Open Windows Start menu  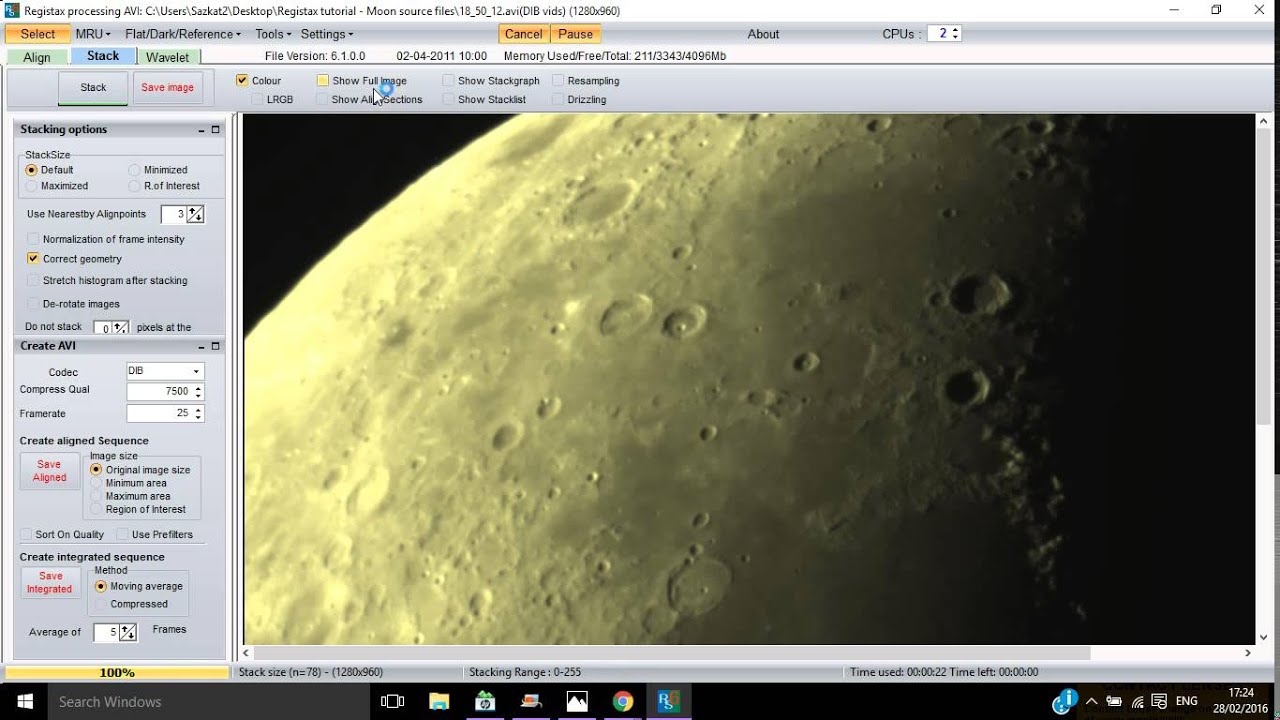coord(24,701)
